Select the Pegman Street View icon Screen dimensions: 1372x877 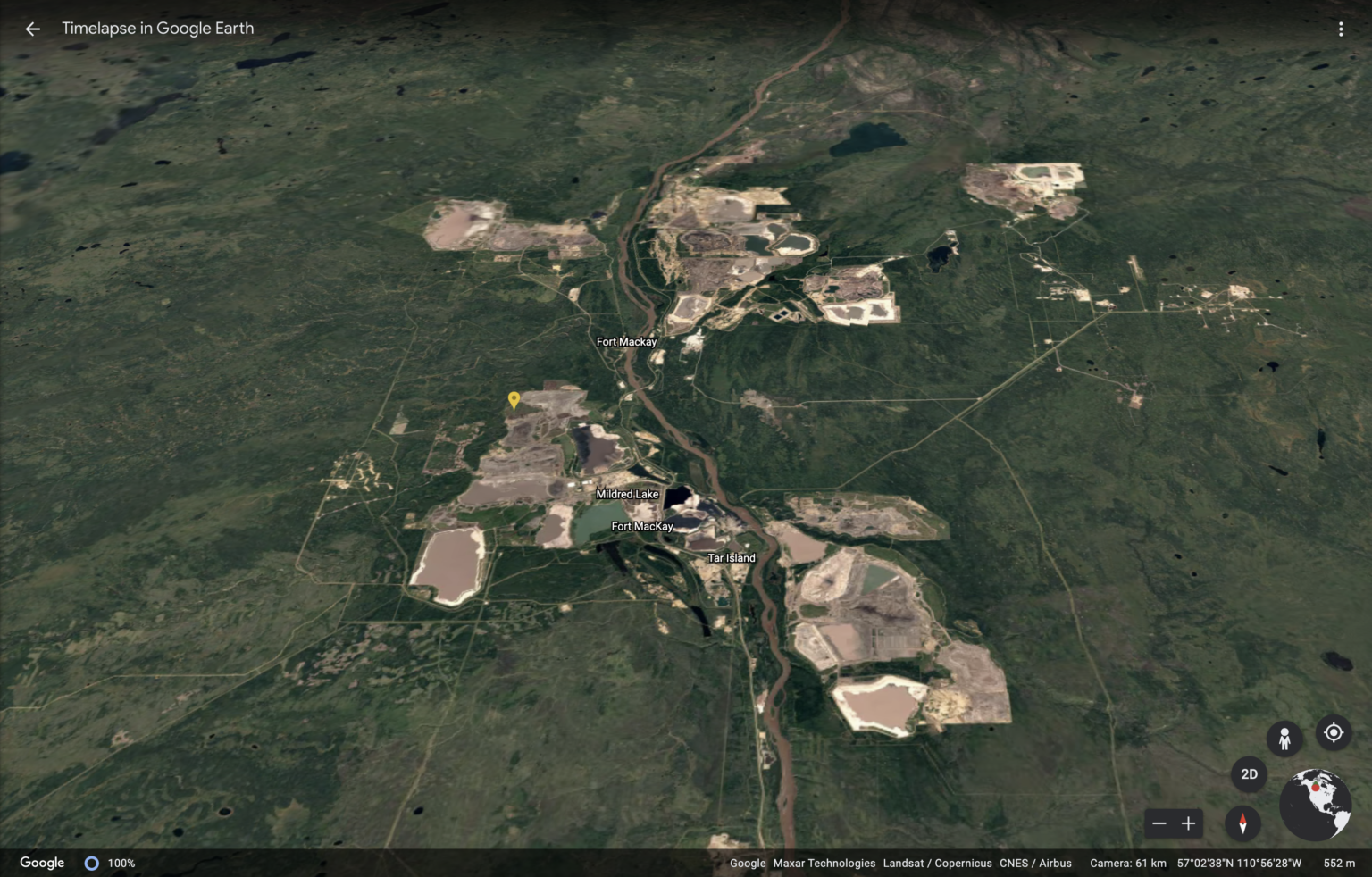click(x=1284, y=738)
